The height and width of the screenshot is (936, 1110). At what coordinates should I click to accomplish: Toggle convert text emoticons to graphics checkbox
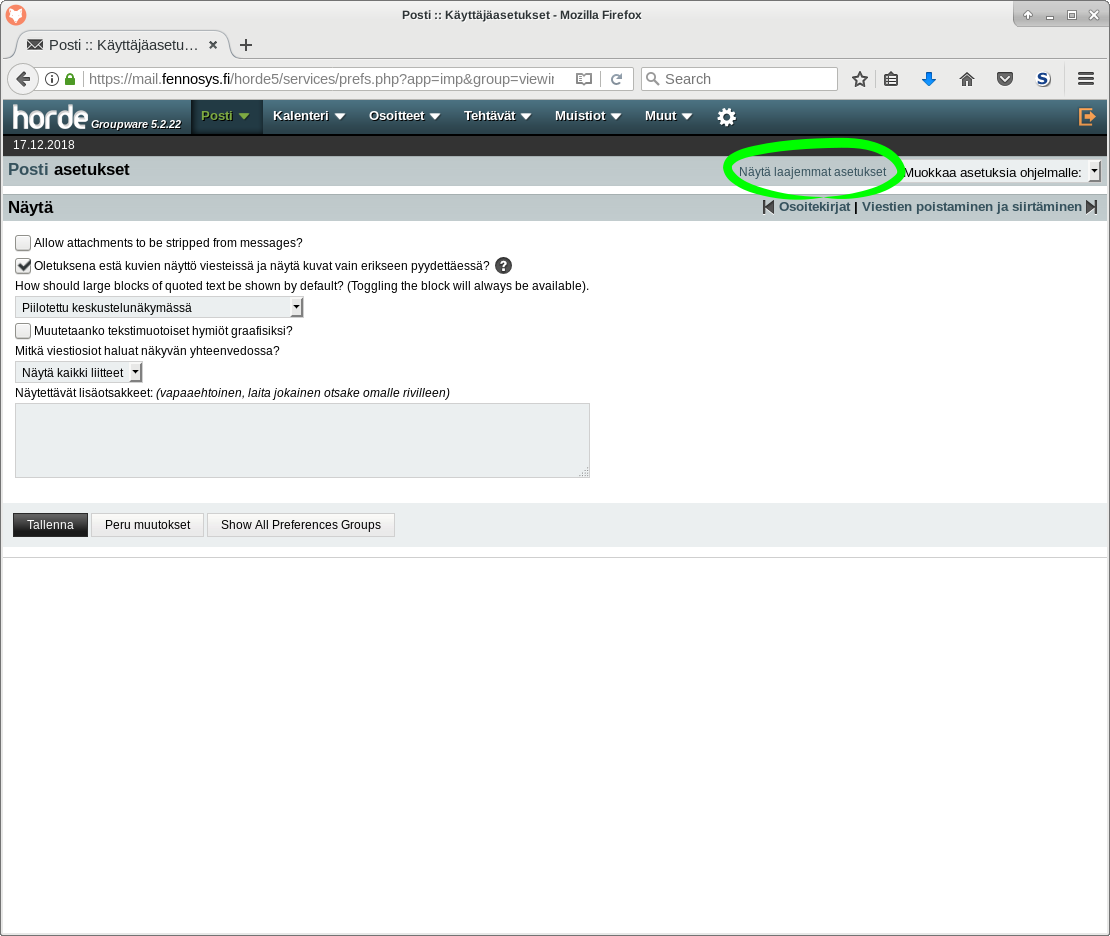[x=23, y=331]
